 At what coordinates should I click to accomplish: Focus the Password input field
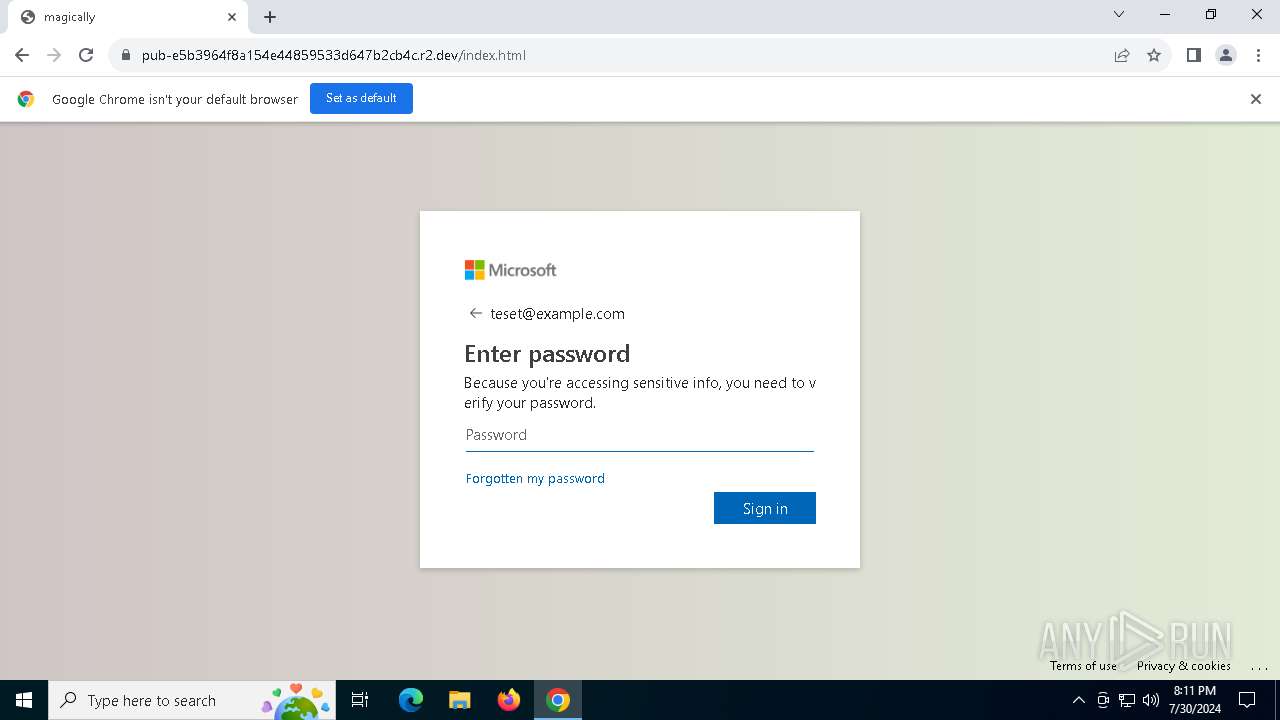[640, 435]
